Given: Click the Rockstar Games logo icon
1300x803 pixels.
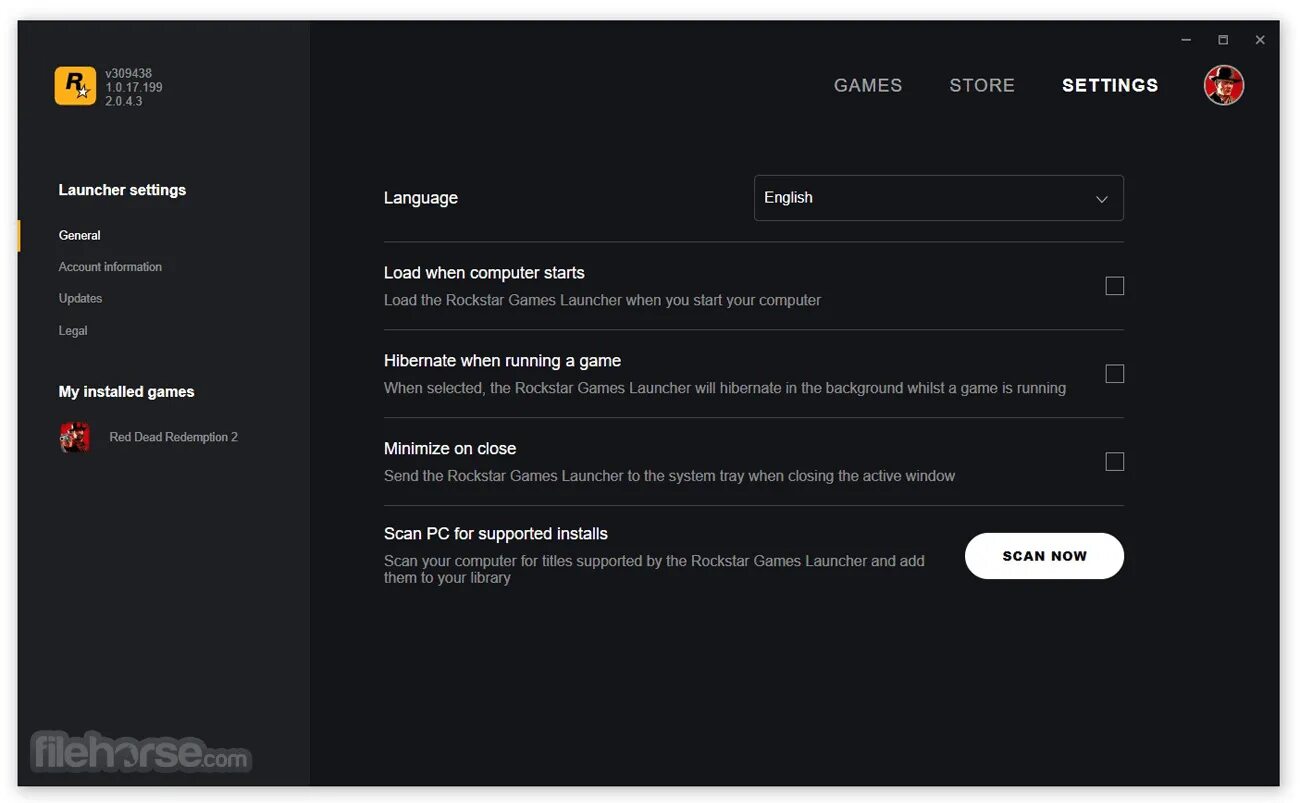Looking at the screenshot, I should (75, 86).
